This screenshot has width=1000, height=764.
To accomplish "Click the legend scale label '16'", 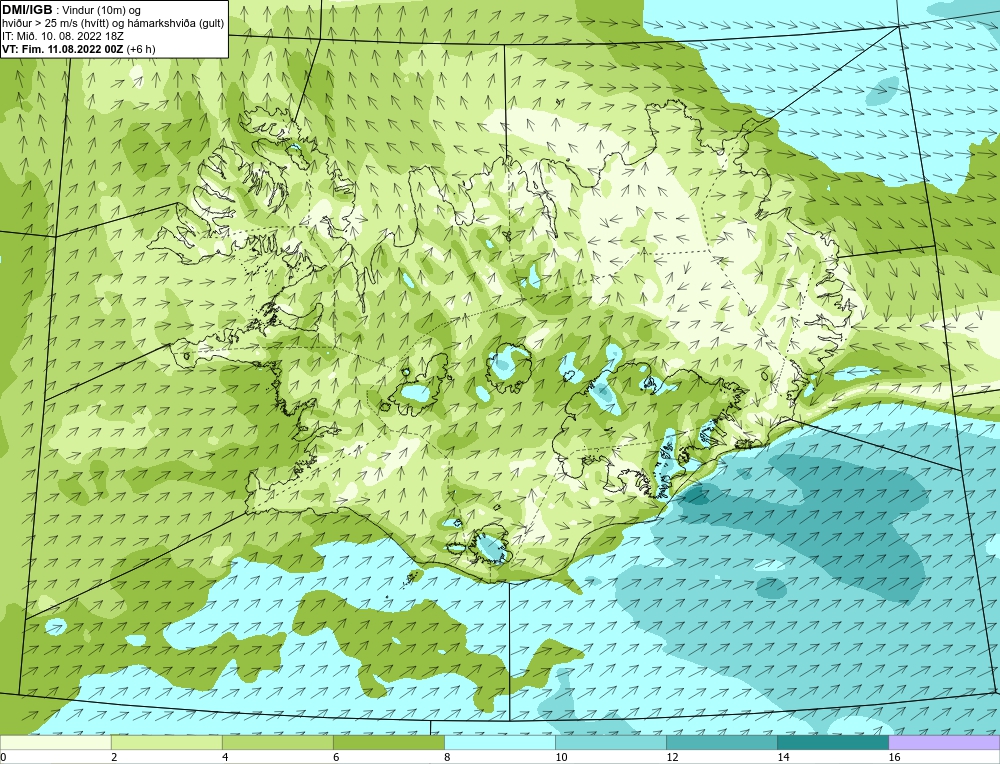I will (894, 758).
